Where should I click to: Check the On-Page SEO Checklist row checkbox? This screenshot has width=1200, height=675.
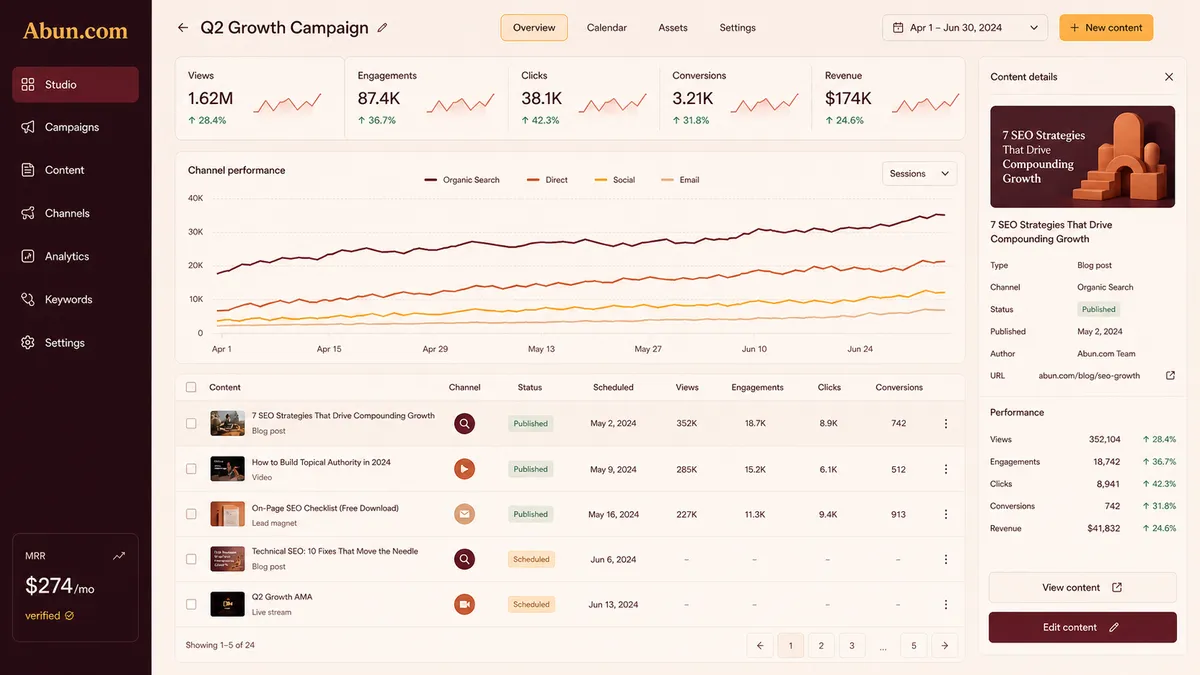click(x=191, y=514)
